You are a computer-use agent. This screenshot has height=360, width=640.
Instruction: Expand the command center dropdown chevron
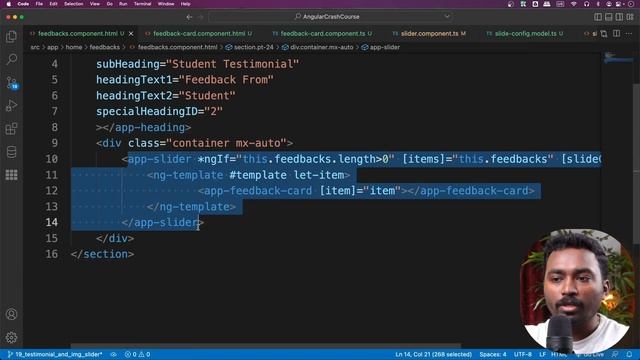point(447,17)
